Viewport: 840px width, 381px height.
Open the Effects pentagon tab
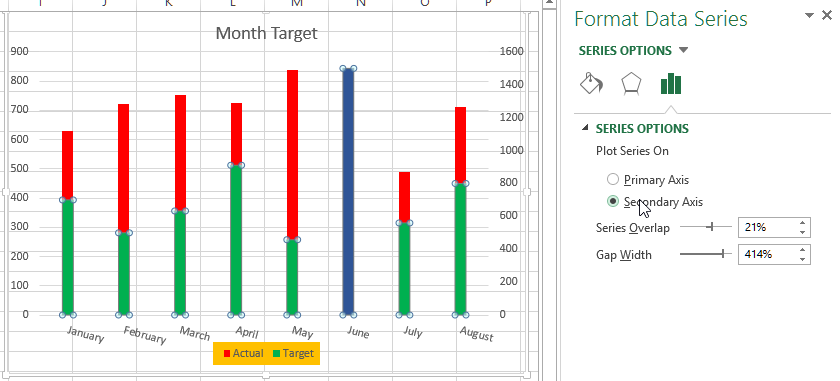tap(631, 84)
